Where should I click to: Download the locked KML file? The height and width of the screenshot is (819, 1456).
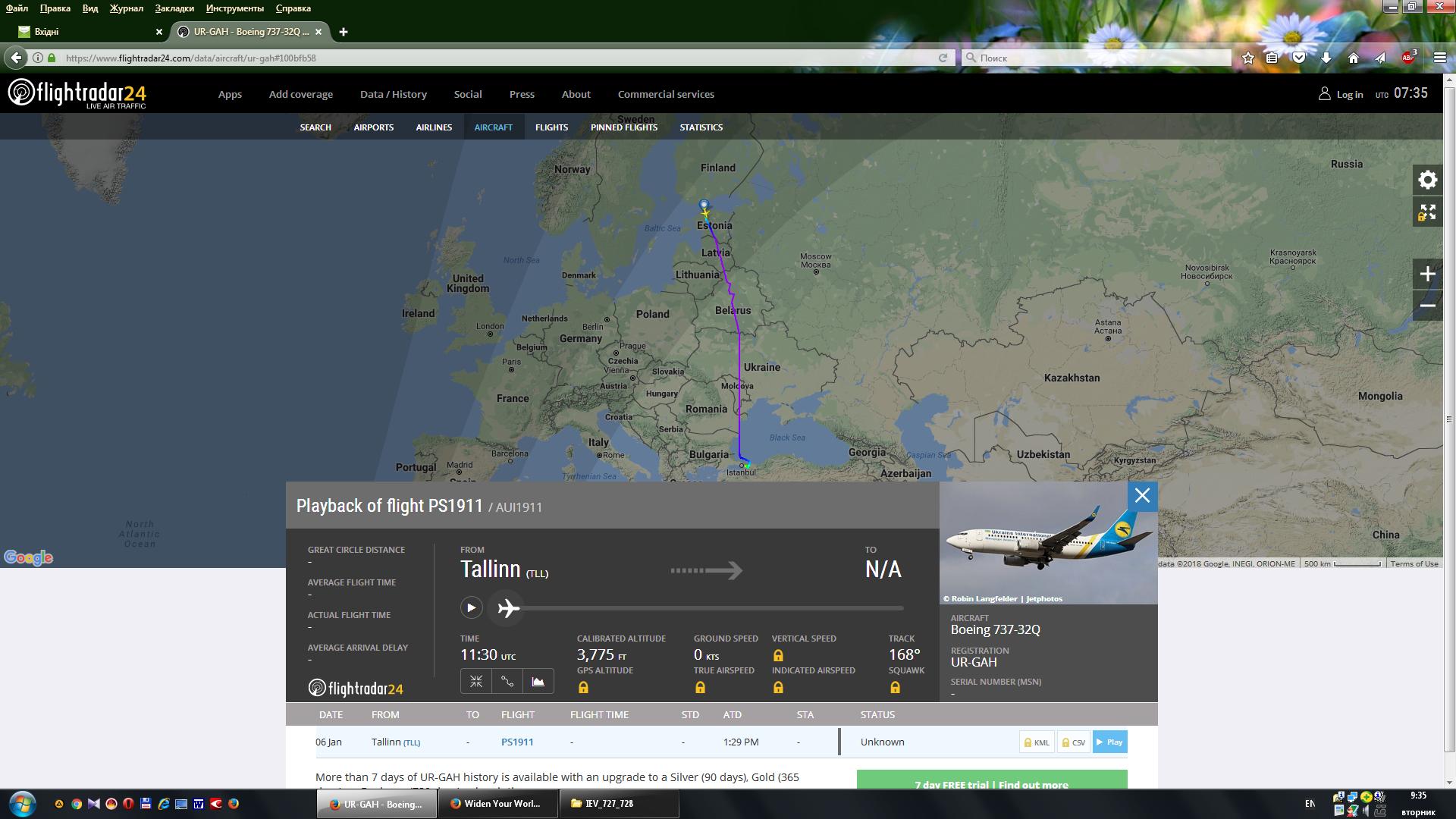click(1037, 742)
